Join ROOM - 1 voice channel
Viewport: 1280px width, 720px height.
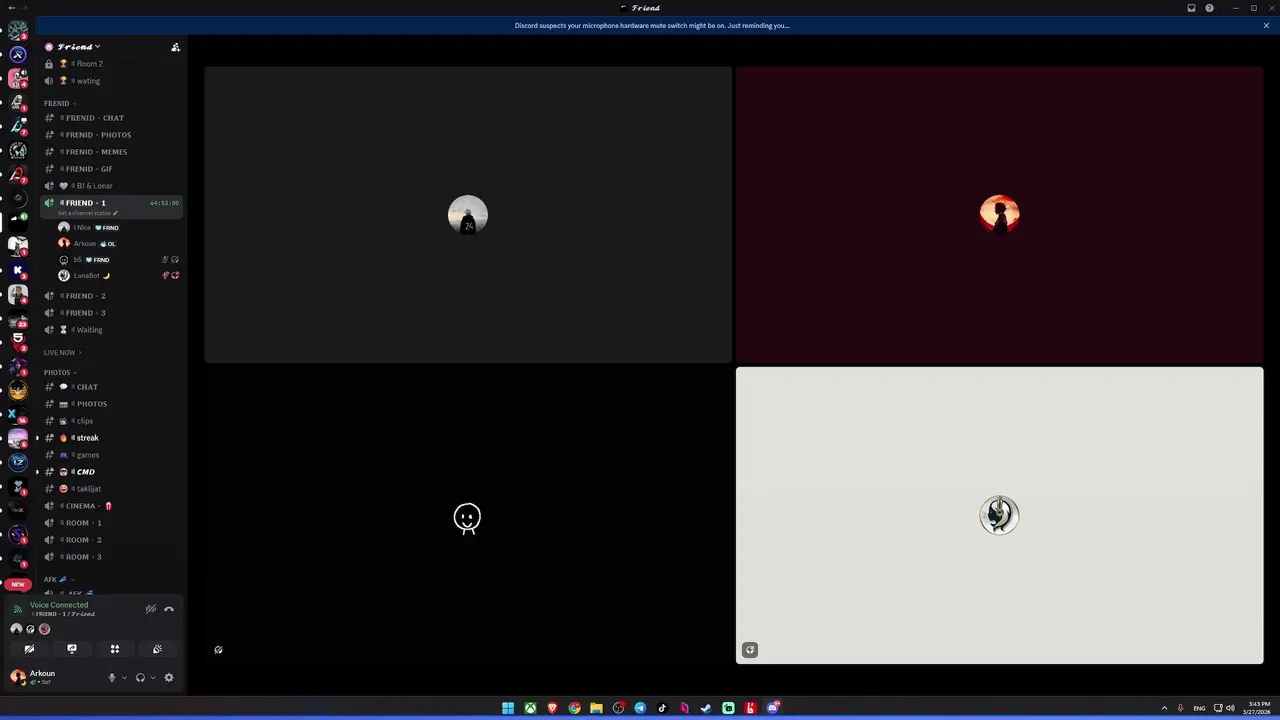coord(111,523)
